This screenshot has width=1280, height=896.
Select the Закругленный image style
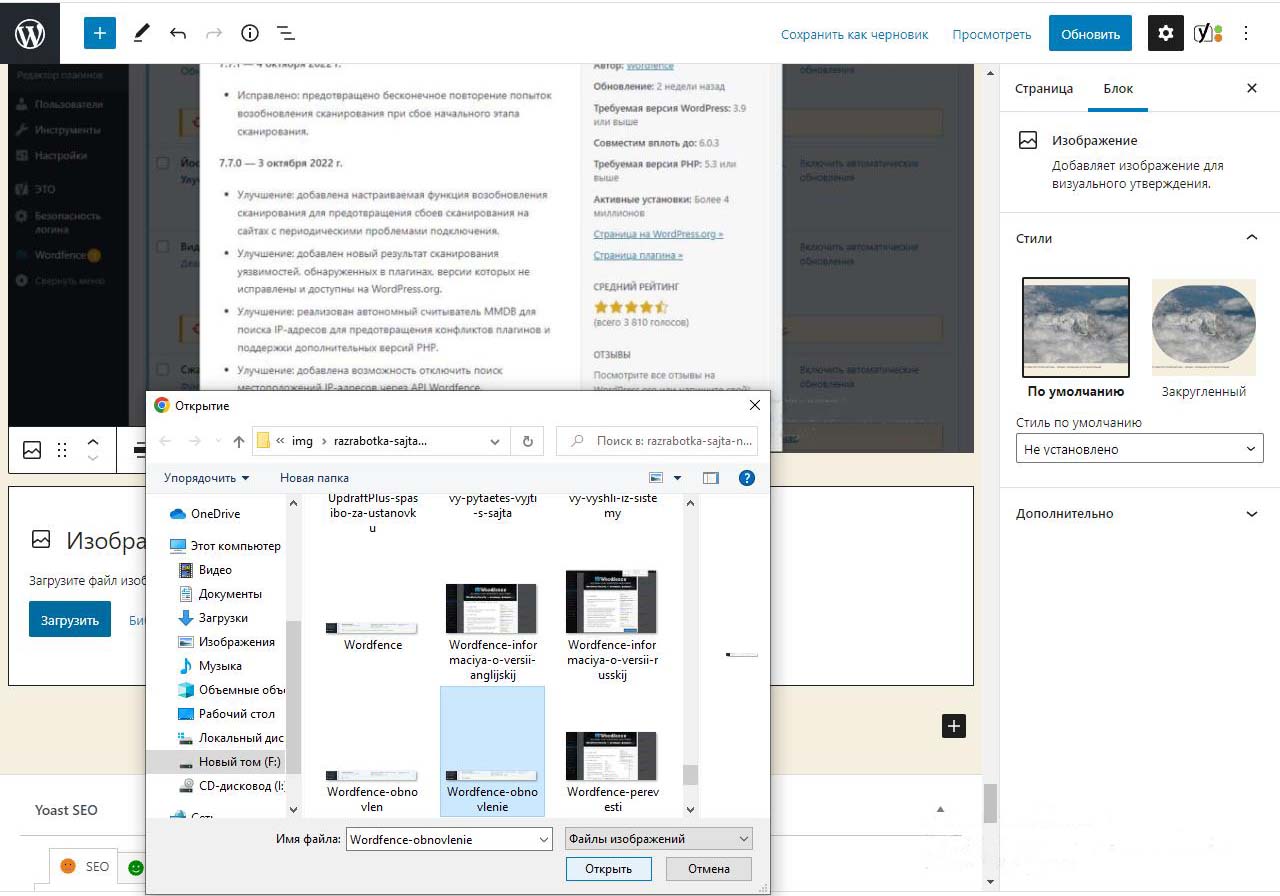[1203, 328]
